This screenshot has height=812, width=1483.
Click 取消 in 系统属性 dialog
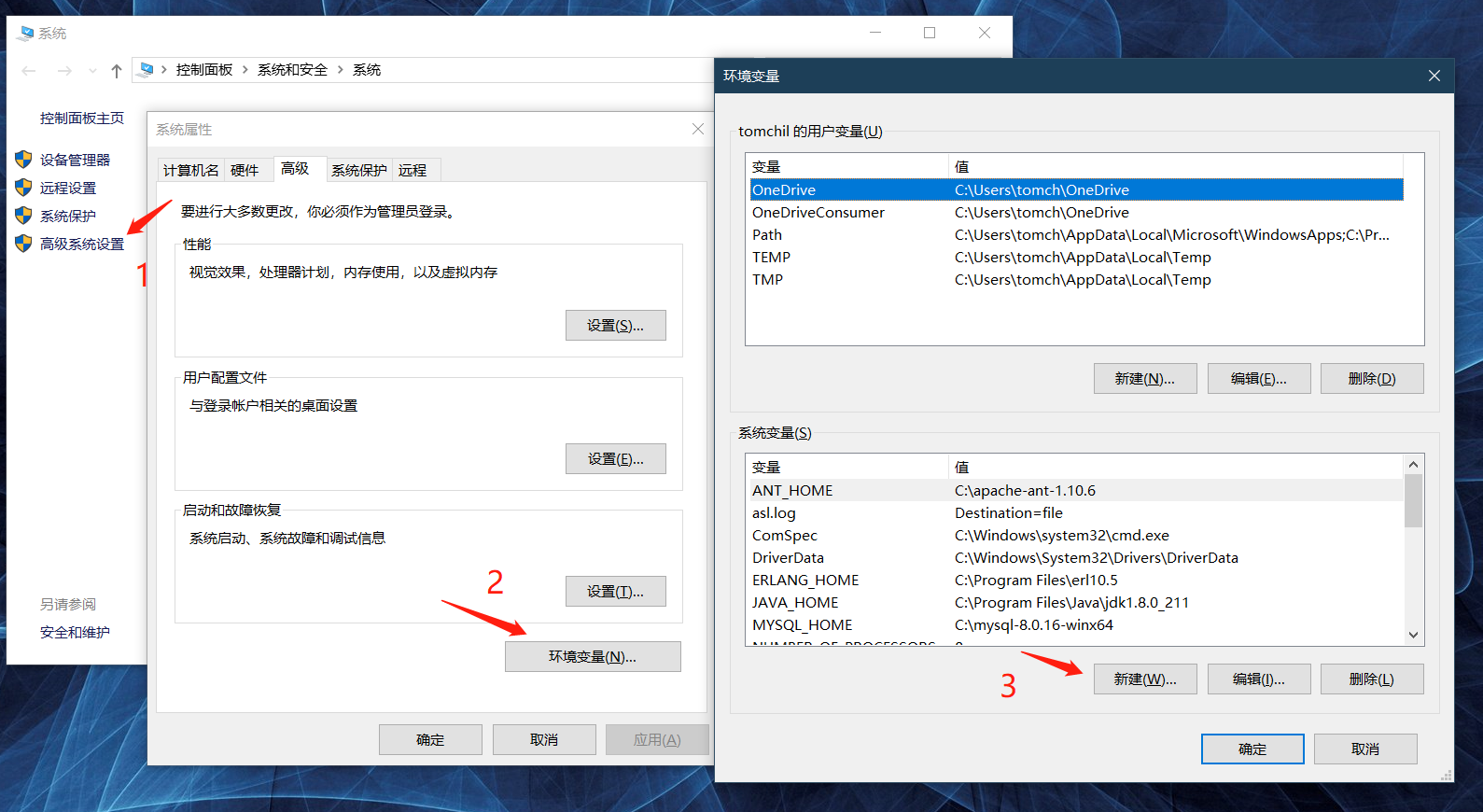point(544,740)
